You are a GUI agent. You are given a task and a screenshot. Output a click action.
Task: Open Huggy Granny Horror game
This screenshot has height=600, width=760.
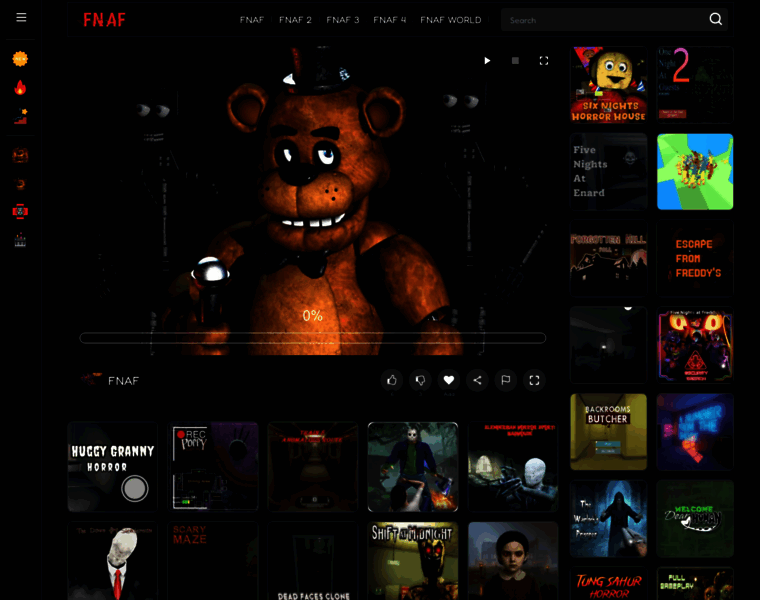click(112, 467)
